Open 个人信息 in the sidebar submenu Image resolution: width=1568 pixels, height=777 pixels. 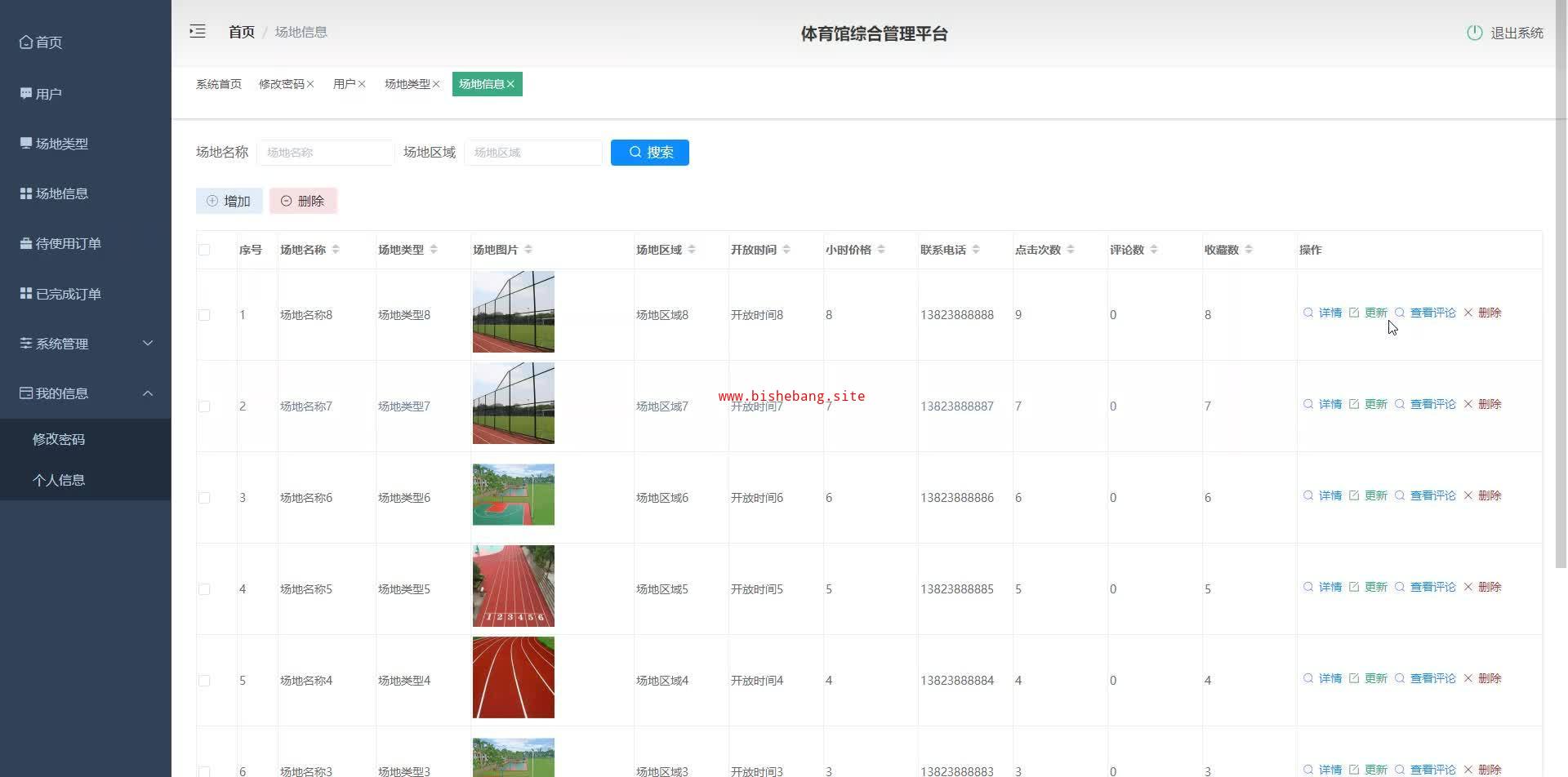pyautogui.click(x=59, y=480)
